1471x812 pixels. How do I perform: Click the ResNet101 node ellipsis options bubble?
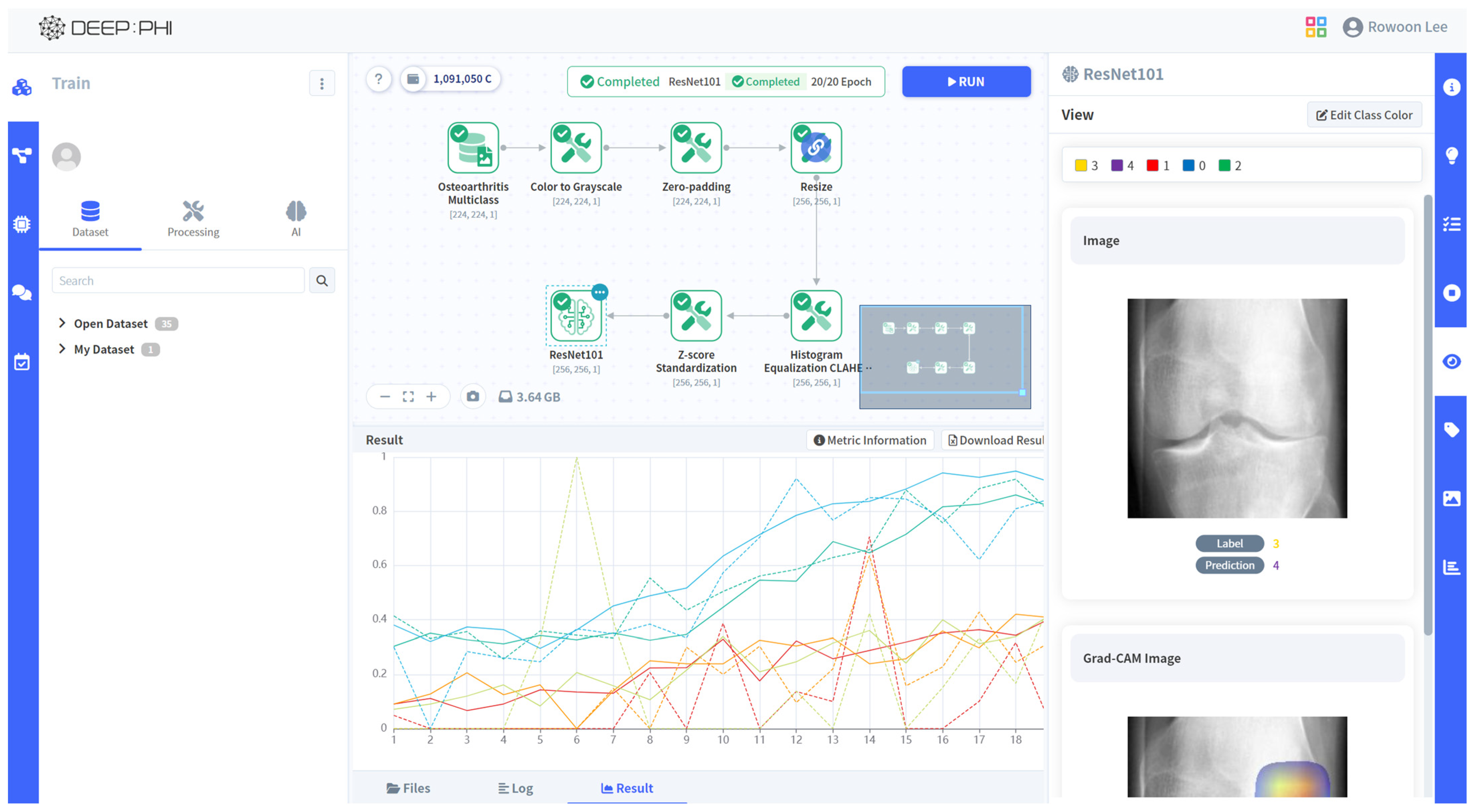[x=599, y=292]
